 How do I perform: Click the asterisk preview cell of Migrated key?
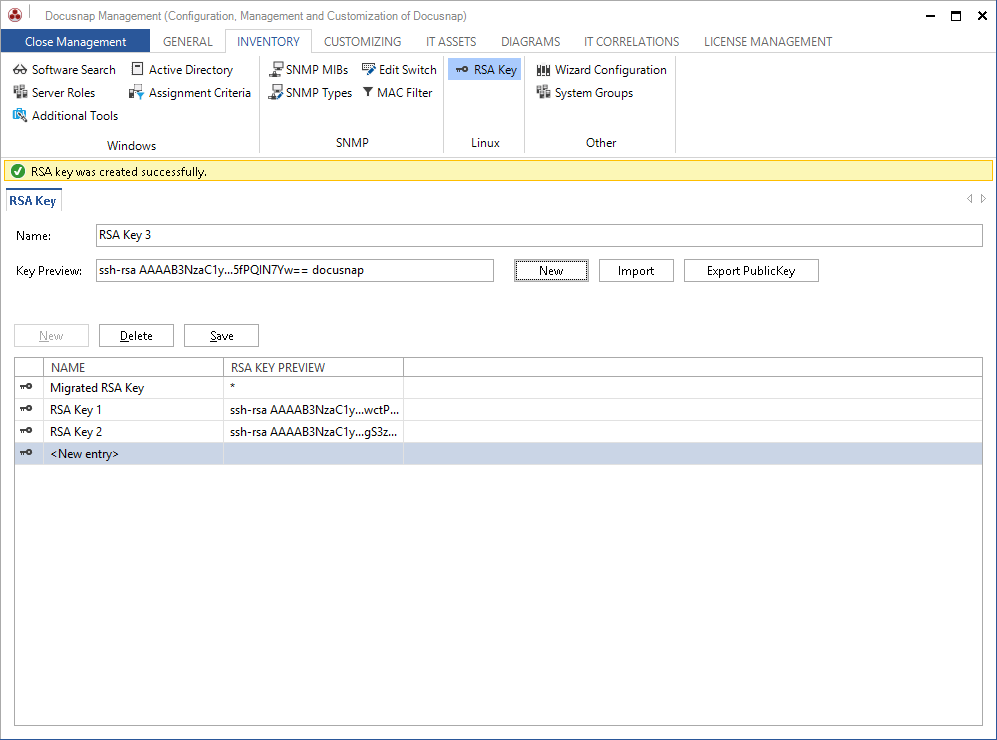click(314, 387)
